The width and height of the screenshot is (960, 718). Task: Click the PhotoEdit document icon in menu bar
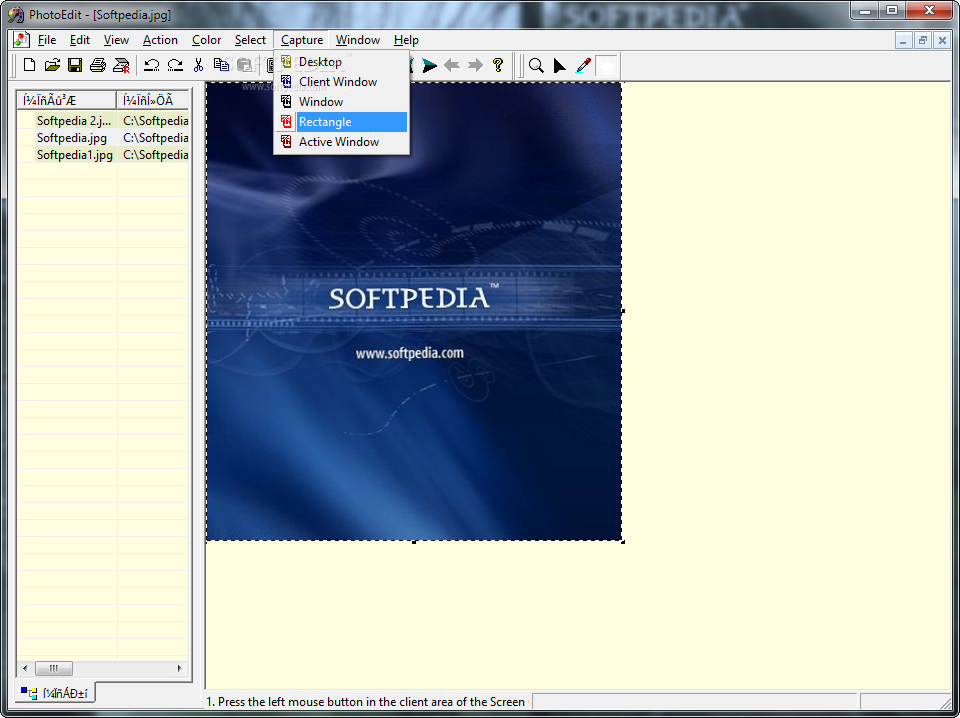(x=21, y=40)
